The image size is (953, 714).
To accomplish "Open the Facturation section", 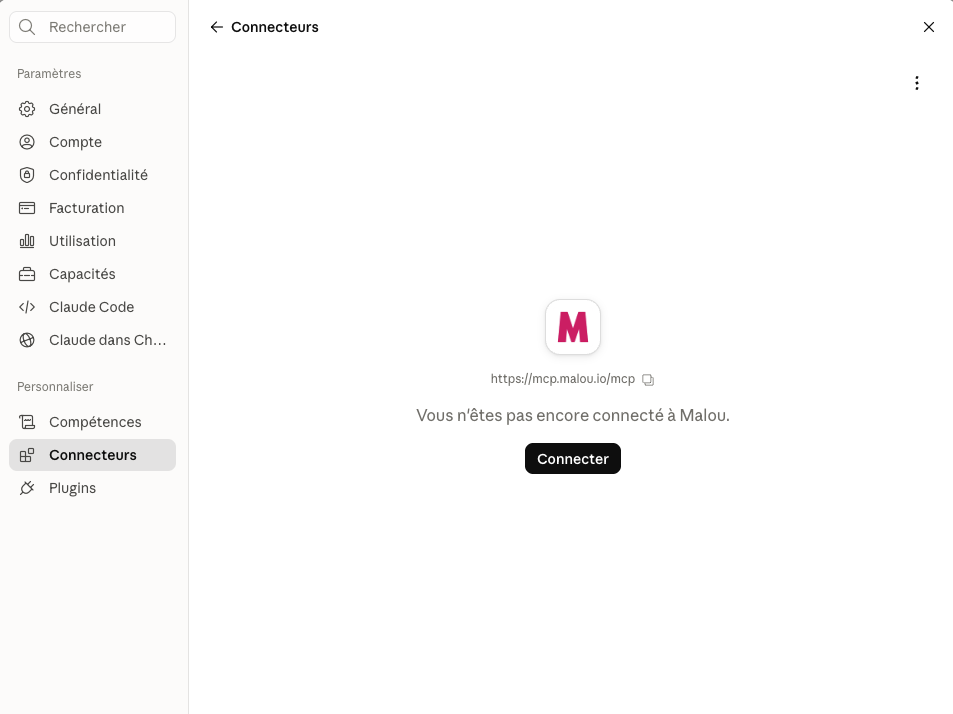I will pyautogui.click(x=92, y=208).
